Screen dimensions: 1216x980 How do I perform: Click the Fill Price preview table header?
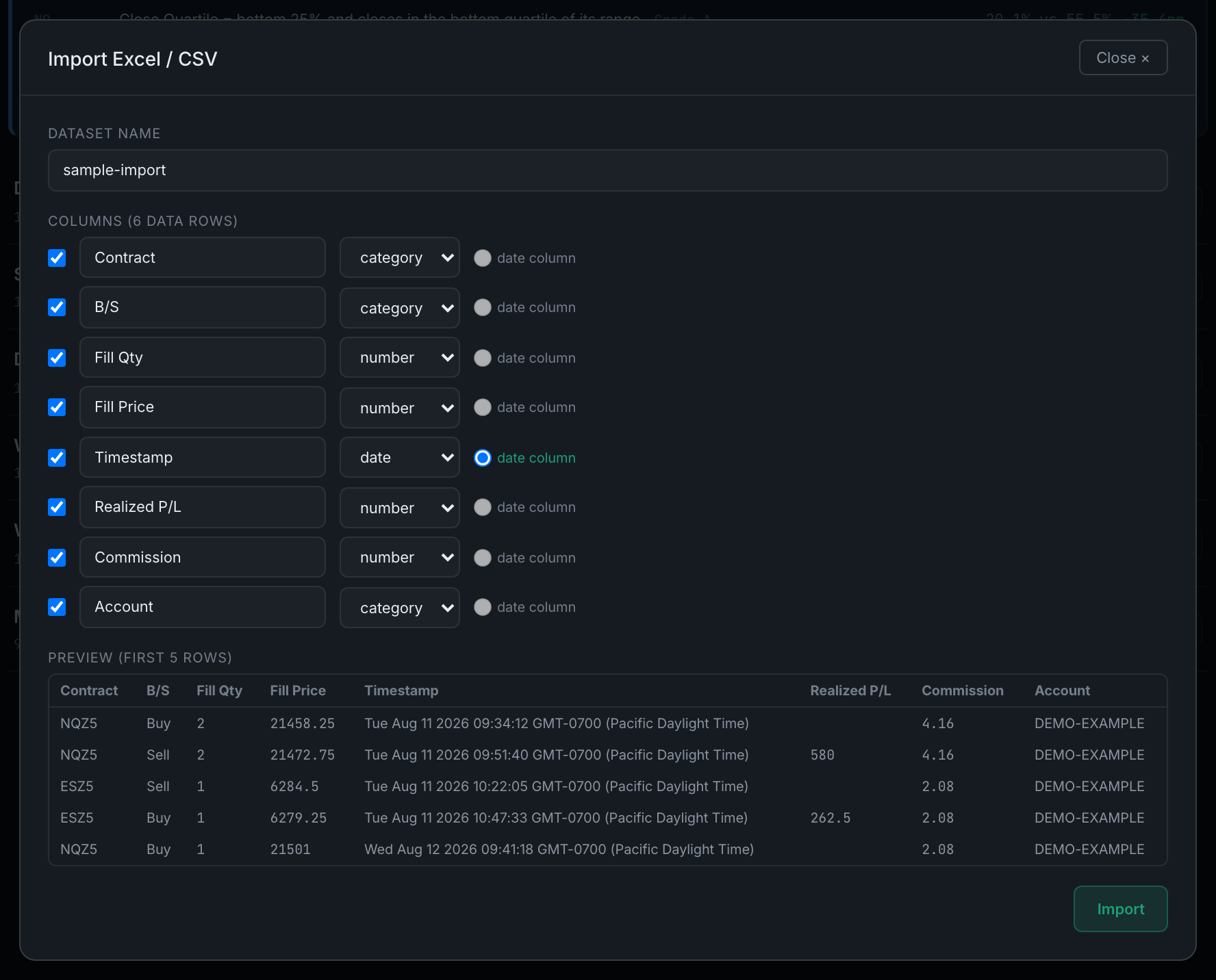pyautogui.click(x=298, y=691)
